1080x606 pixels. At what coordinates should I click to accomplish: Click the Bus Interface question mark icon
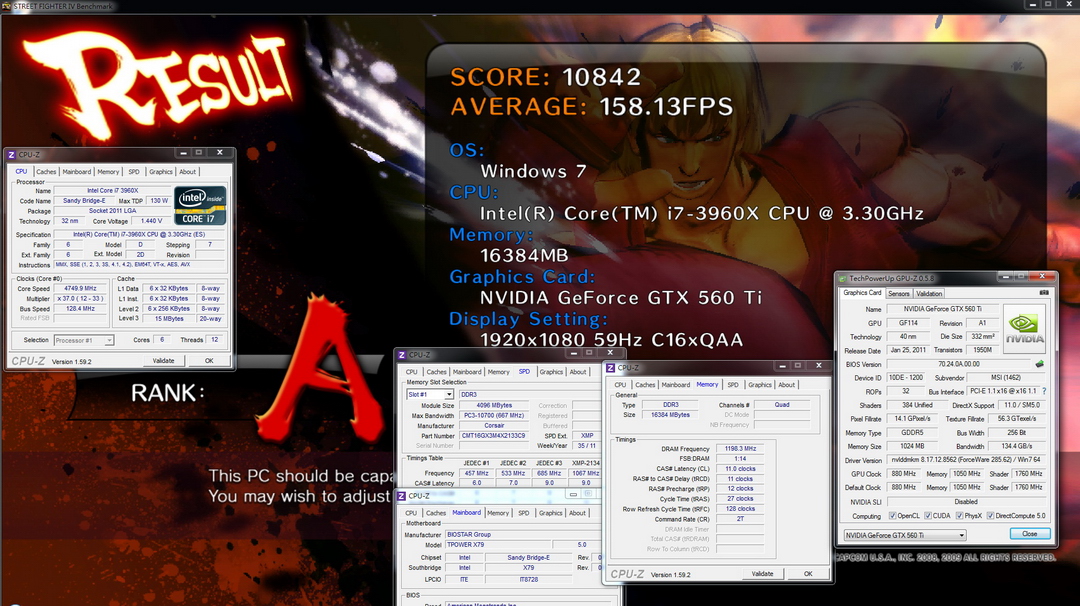1044,391
